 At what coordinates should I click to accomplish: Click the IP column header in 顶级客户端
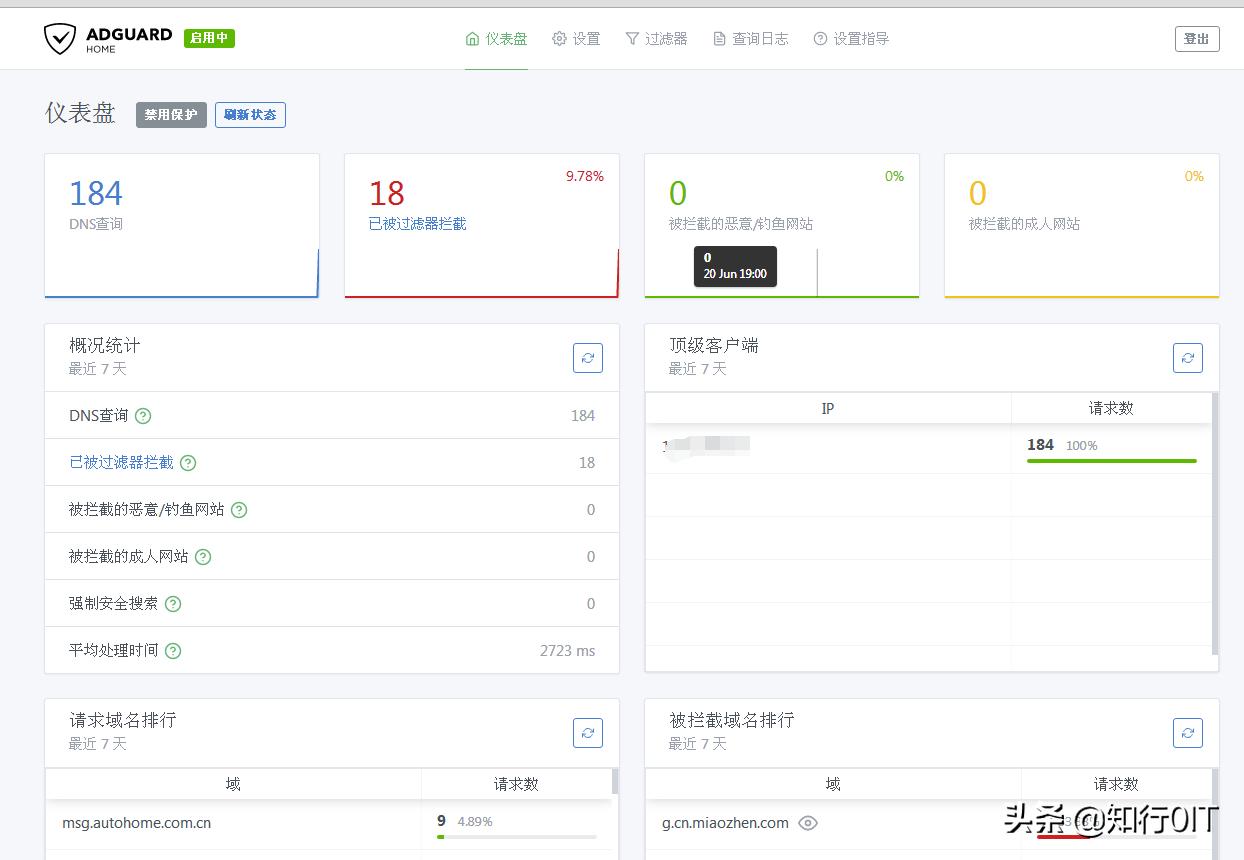[x=828, y=408]
